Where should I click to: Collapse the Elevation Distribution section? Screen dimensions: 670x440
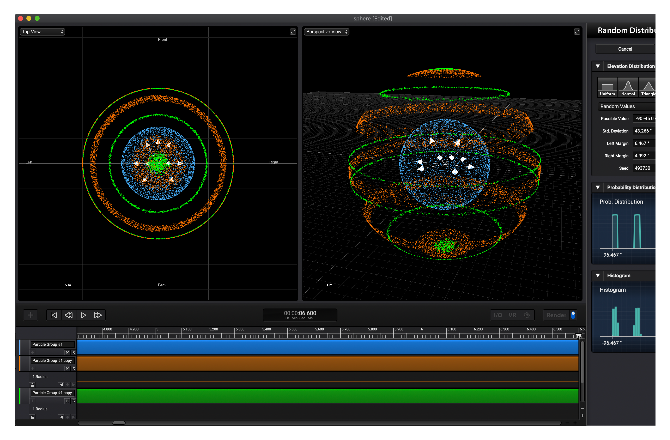click(x=597, y=67)
